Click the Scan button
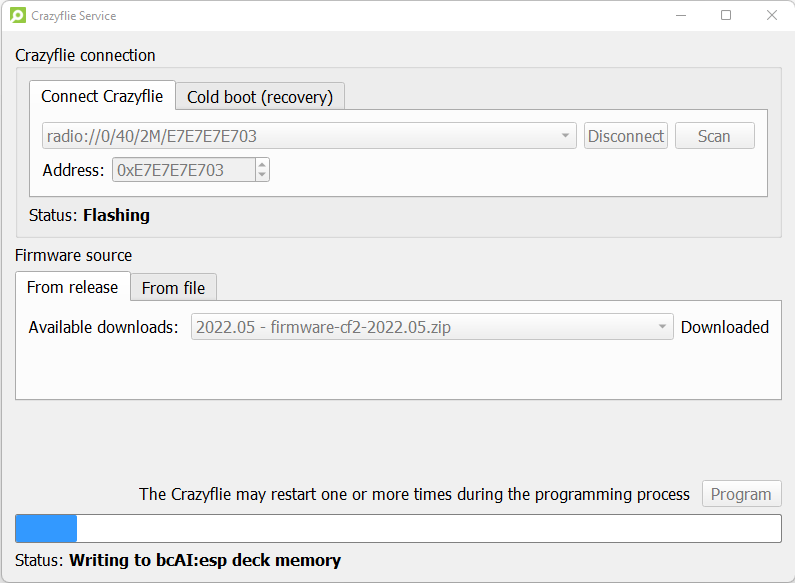Image resolution: width=795 pixels, height=583 pixels. click(x=714, y=136)
